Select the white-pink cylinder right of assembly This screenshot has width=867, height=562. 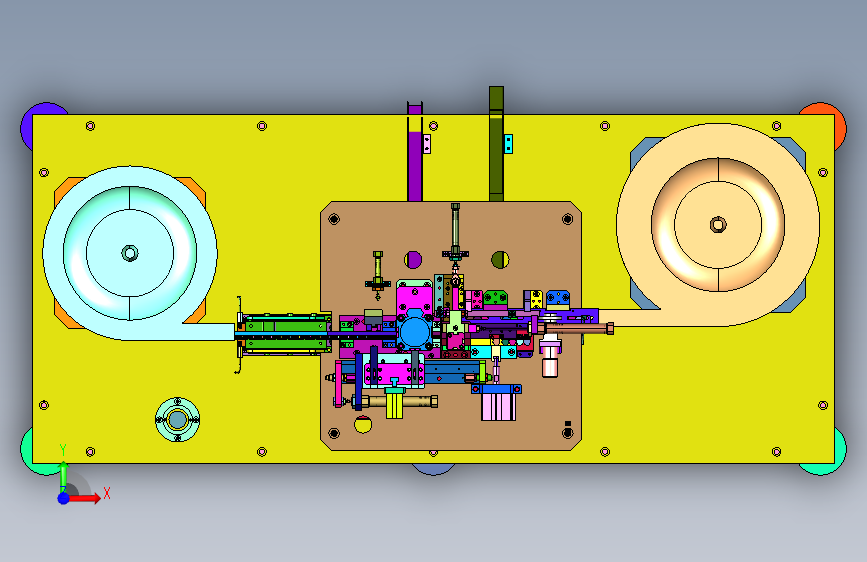coord(550,359)
